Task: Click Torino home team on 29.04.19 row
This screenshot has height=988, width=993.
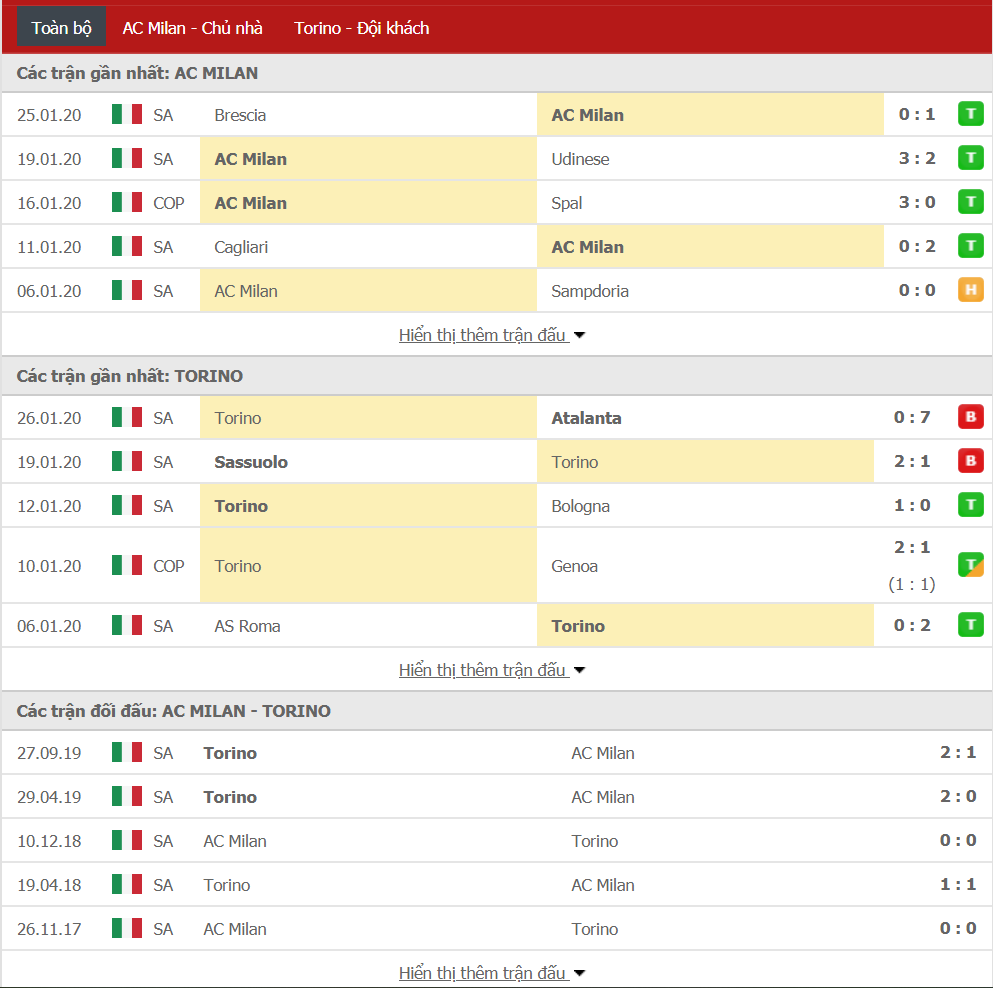Action: coord(230,797)
